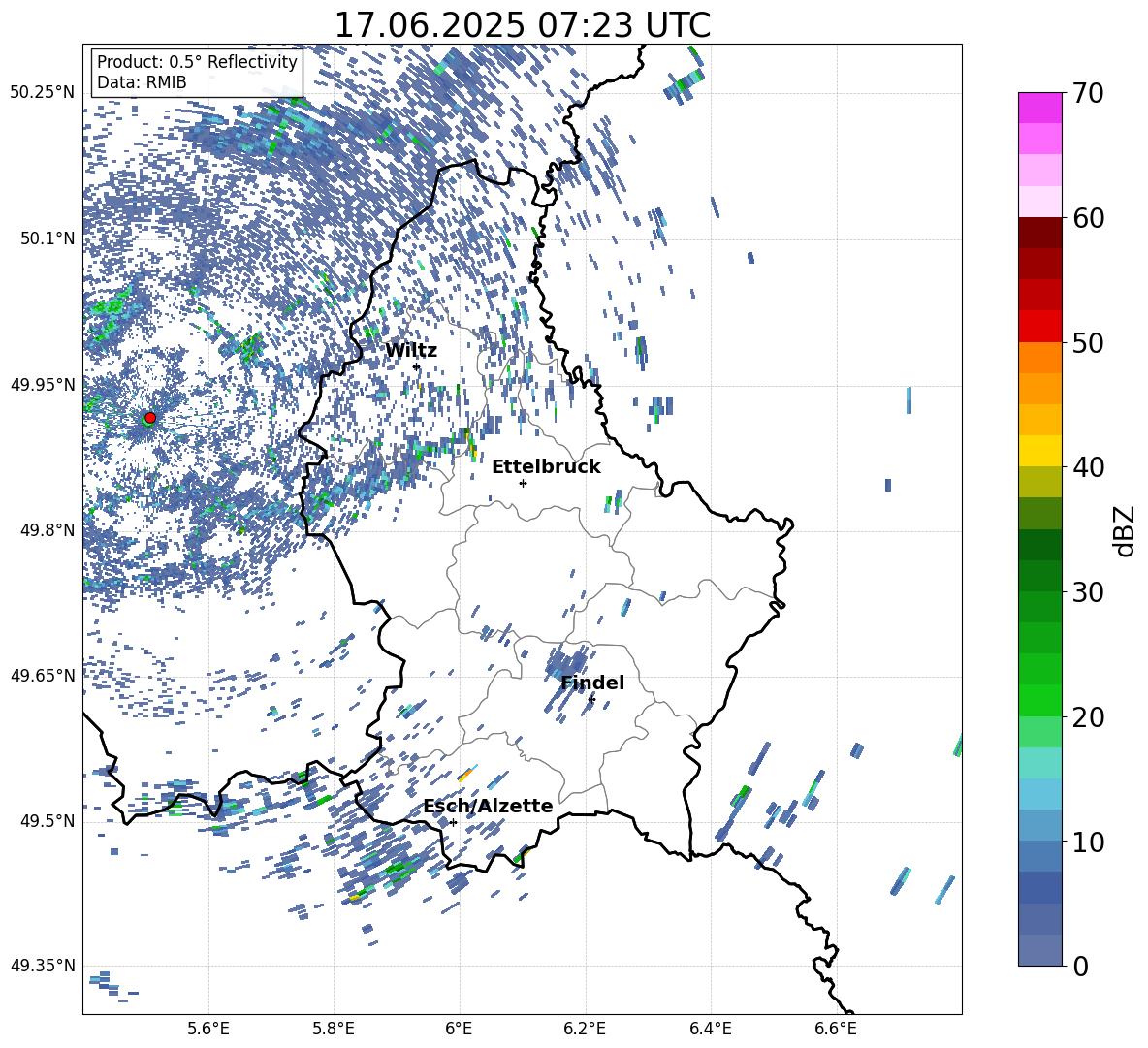Pick the bright red swatch above 50
The width and height of the screenshot is (1148, 1048).
(1040, 327)
